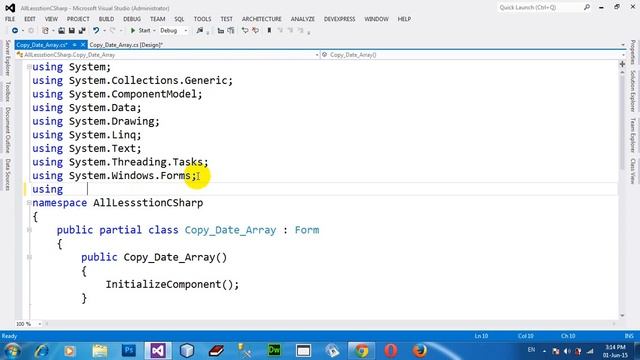Viewport: 640px width, 360px height.
Task: Split the editor using the top-right splitter icon
Action: point(622,64)
